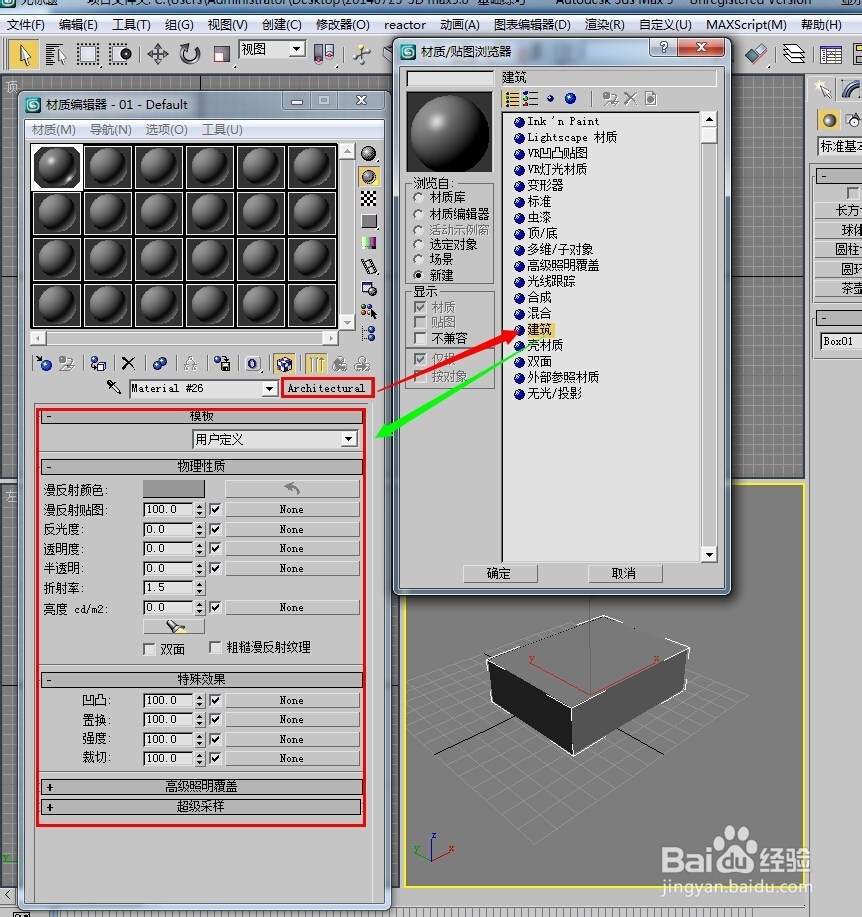
Task: Activate Select by Name tool
Action: (x=56, y=55)
